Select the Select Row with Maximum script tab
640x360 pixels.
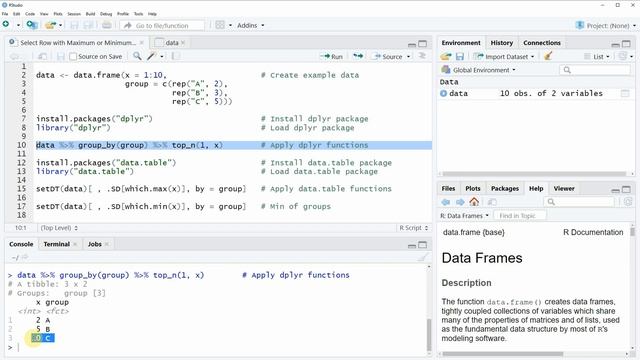[x=78, y=42]
